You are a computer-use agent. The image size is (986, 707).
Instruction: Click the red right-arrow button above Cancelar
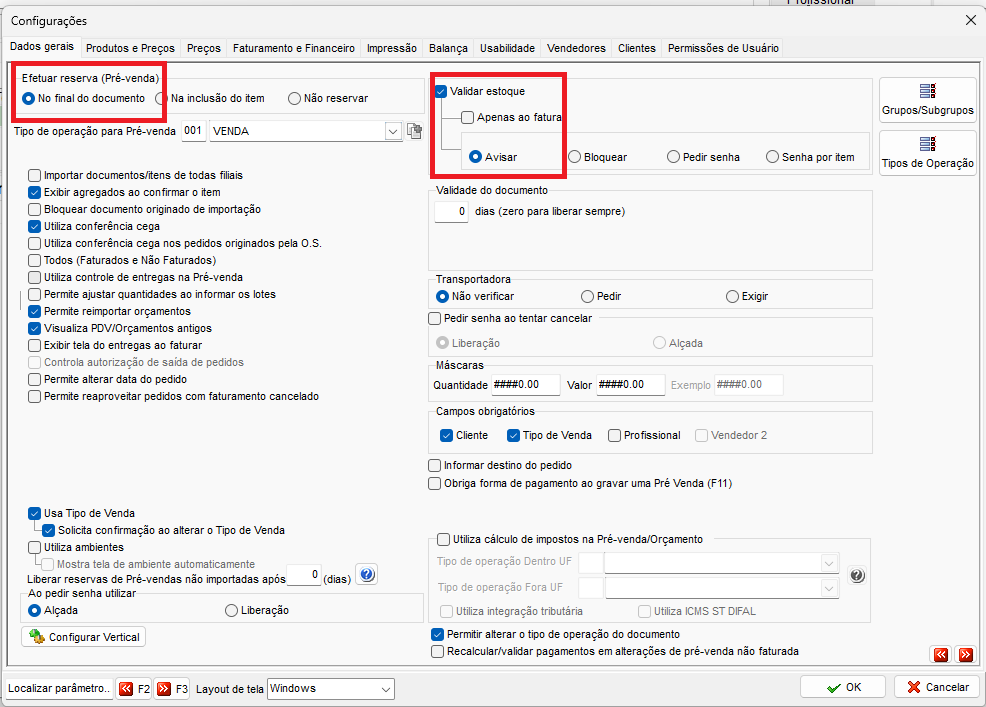coord(965,655)
